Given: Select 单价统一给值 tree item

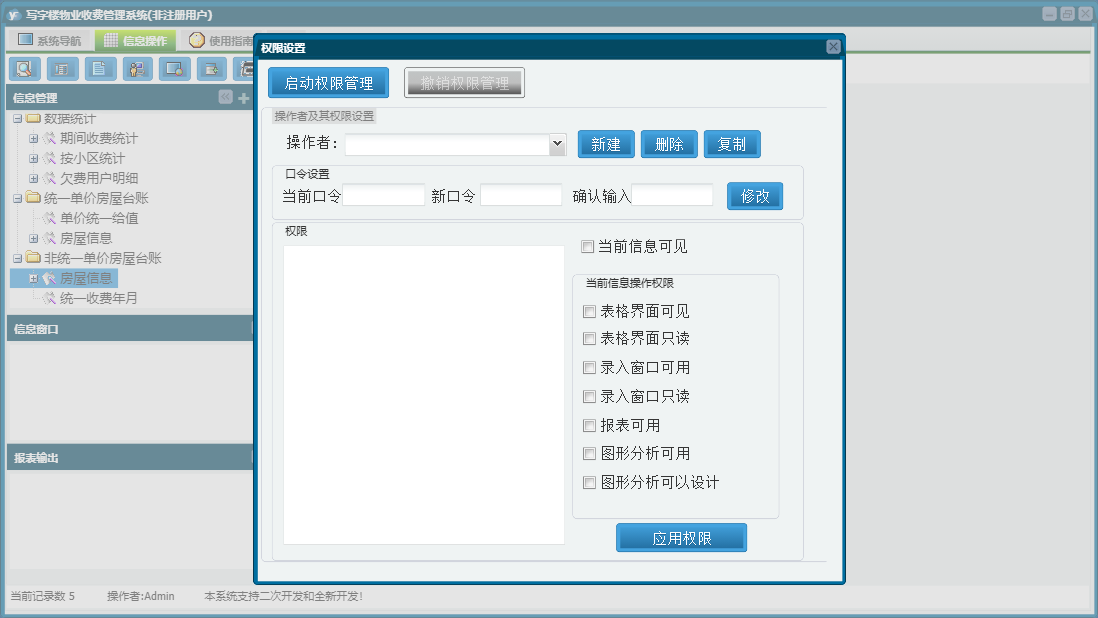Looking at the screenshot, I should (x=99, y=218).
